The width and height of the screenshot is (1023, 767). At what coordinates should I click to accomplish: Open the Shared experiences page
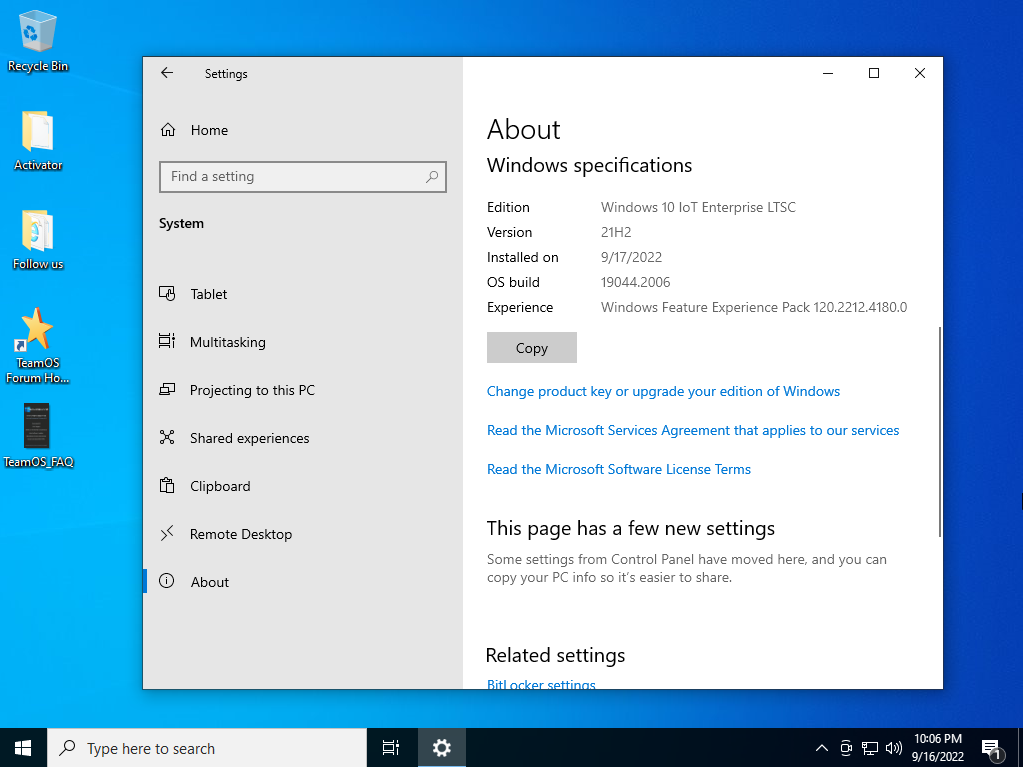(303, 438)
